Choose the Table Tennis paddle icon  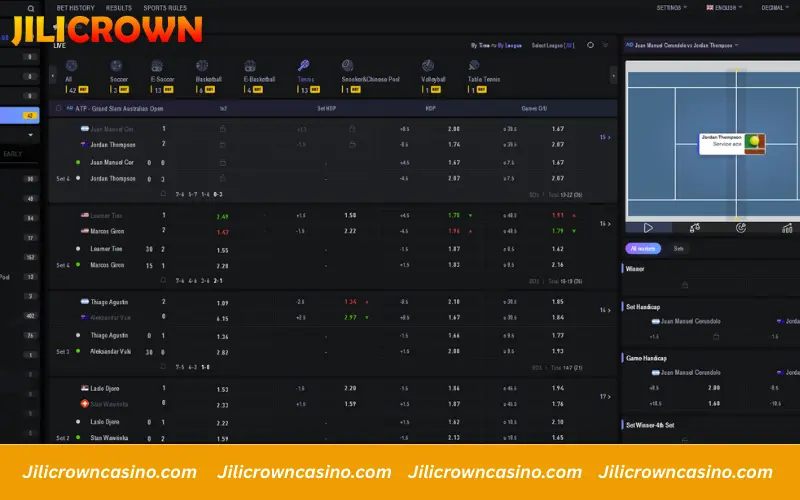[473, 65]
